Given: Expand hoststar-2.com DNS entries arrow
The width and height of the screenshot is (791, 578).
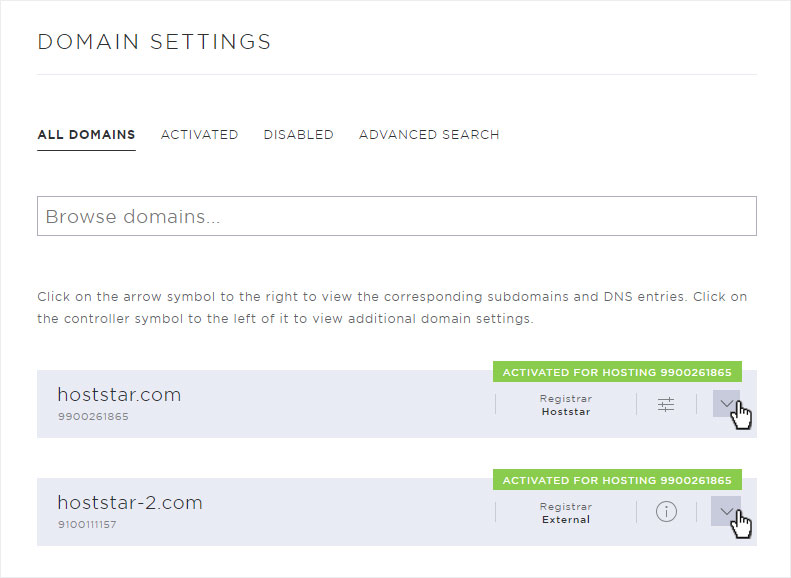Looking at the screenshot, I should click(x=726, y=511).
